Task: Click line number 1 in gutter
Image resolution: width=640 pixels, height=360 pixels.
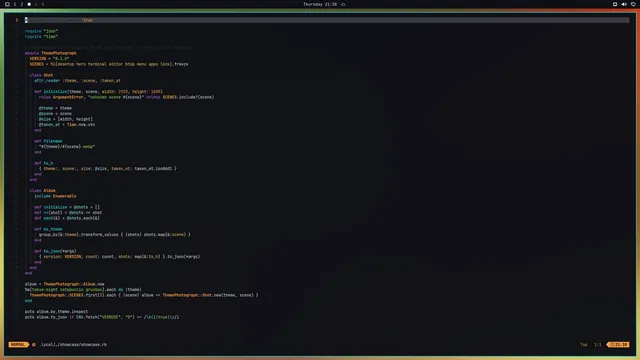Action: [17, 20]
